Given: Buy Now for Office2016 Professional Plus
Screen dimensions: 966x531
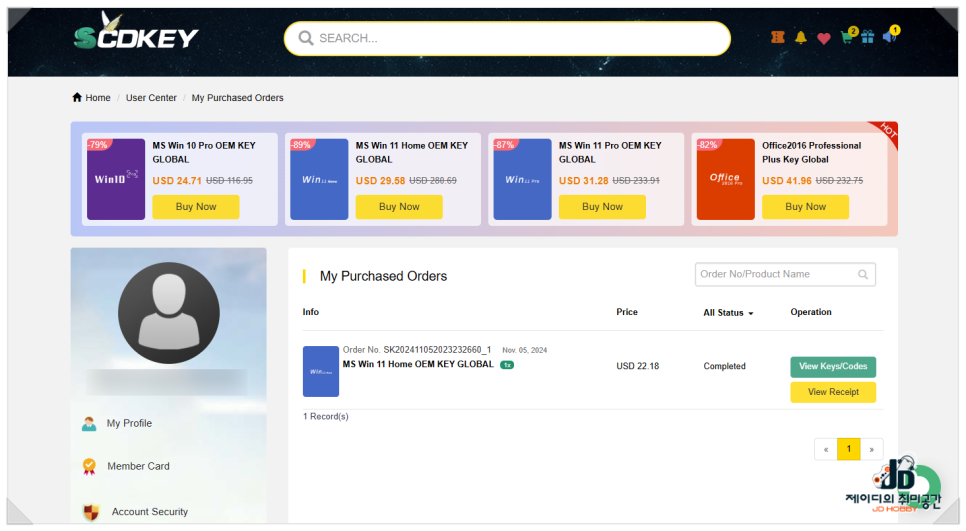Looking at the screenshot, I should click(x=805, y=207).
